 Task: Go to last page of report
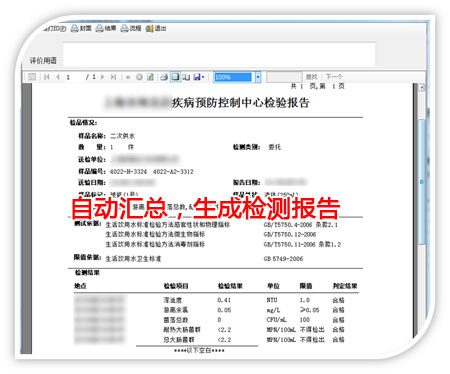click(113, 77)
